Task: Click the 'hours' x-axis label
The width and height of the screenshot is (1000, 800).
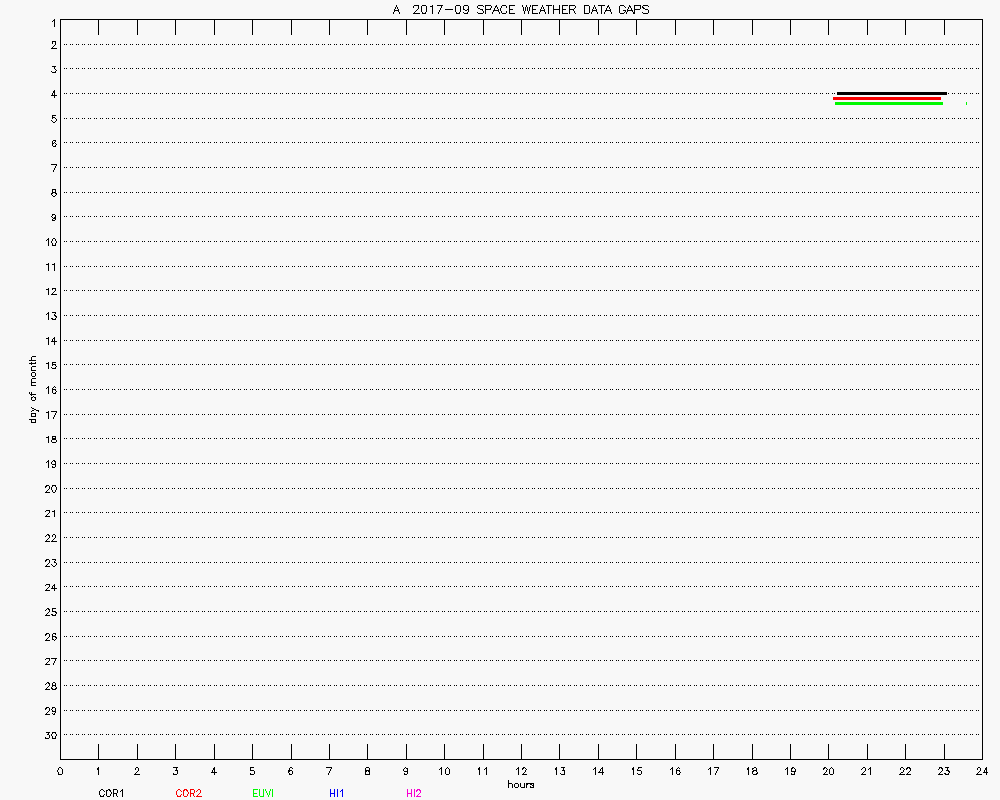Action: tap(521, 784)
